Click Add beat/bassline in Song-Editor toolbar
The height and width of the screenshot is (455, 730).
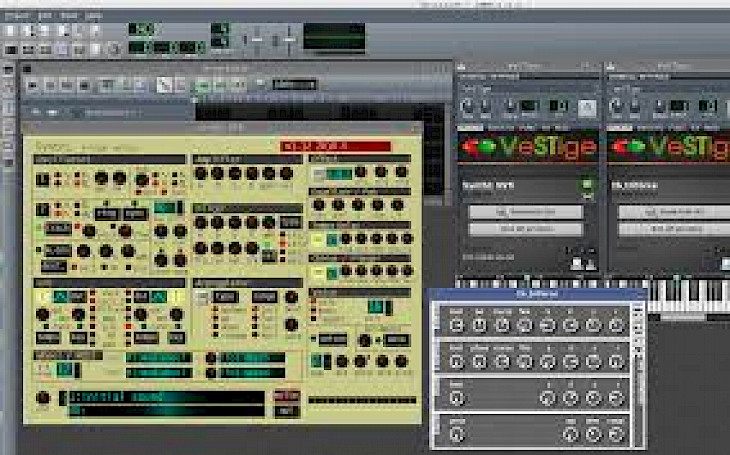point(107,85)
